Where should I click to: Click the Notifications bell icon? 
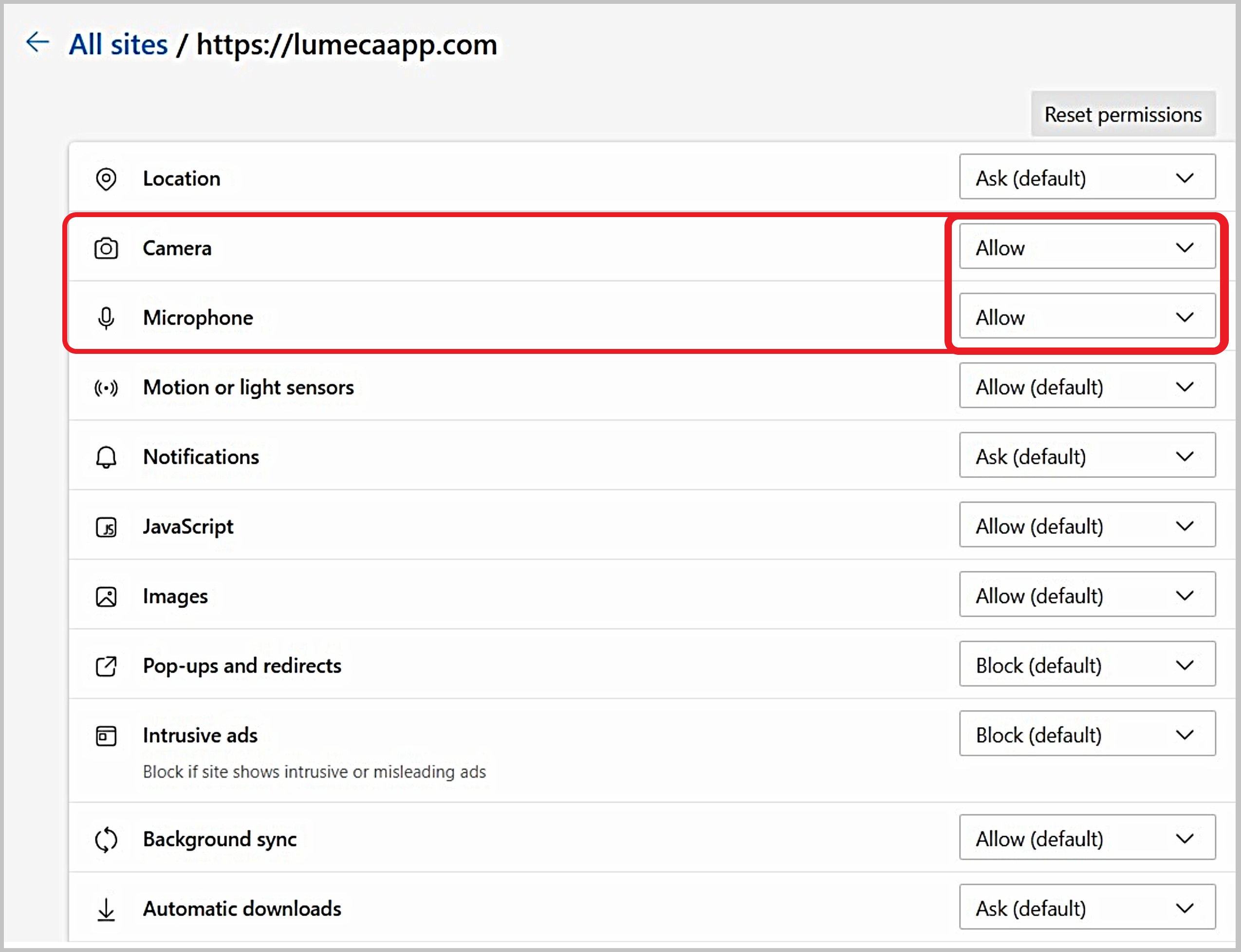(107, 457)
